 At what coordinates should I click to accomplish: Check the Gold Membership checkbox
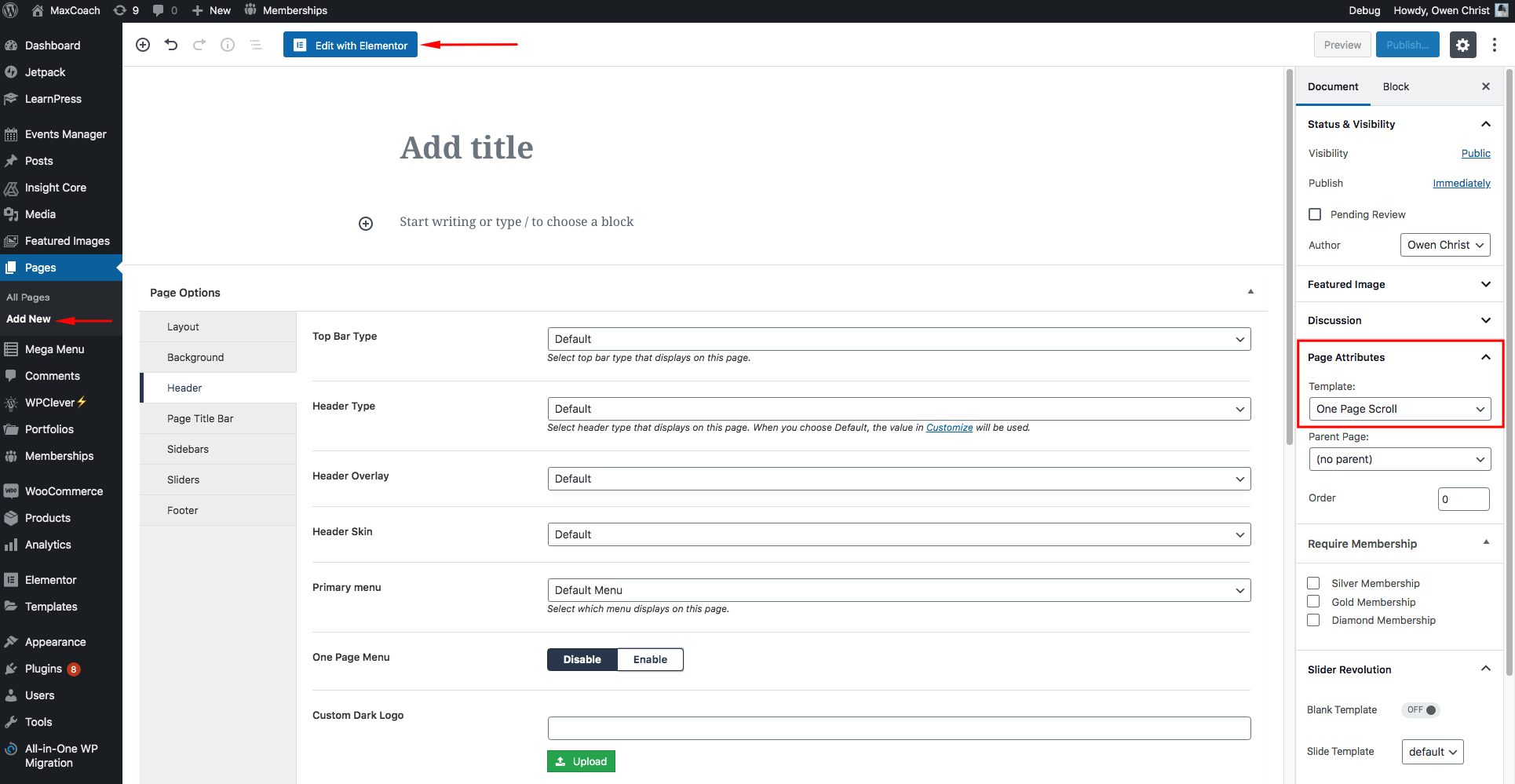tap(1313, 602)
